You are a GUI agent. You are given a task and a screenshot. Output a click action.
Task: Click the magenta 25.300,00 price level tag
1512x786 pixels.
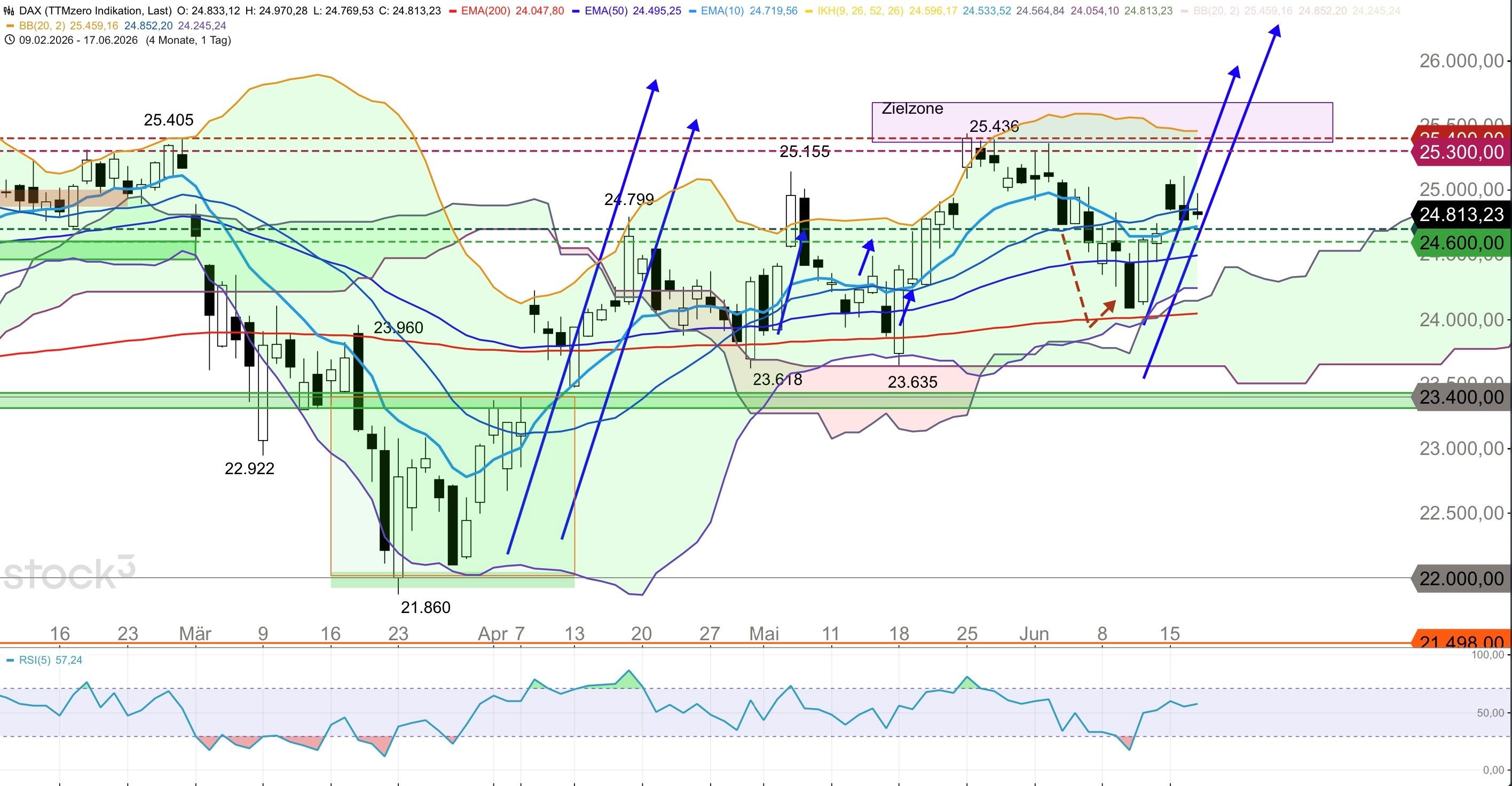[x=1461, y=152]
